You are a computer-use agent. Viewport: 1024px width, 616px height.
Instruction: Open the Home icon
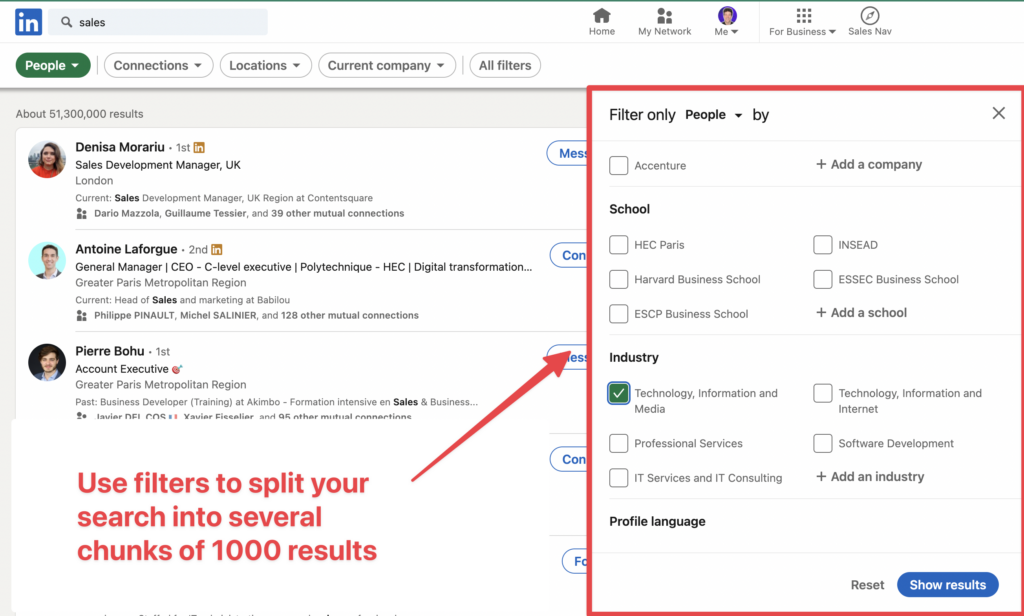click(x=601, y=16)
